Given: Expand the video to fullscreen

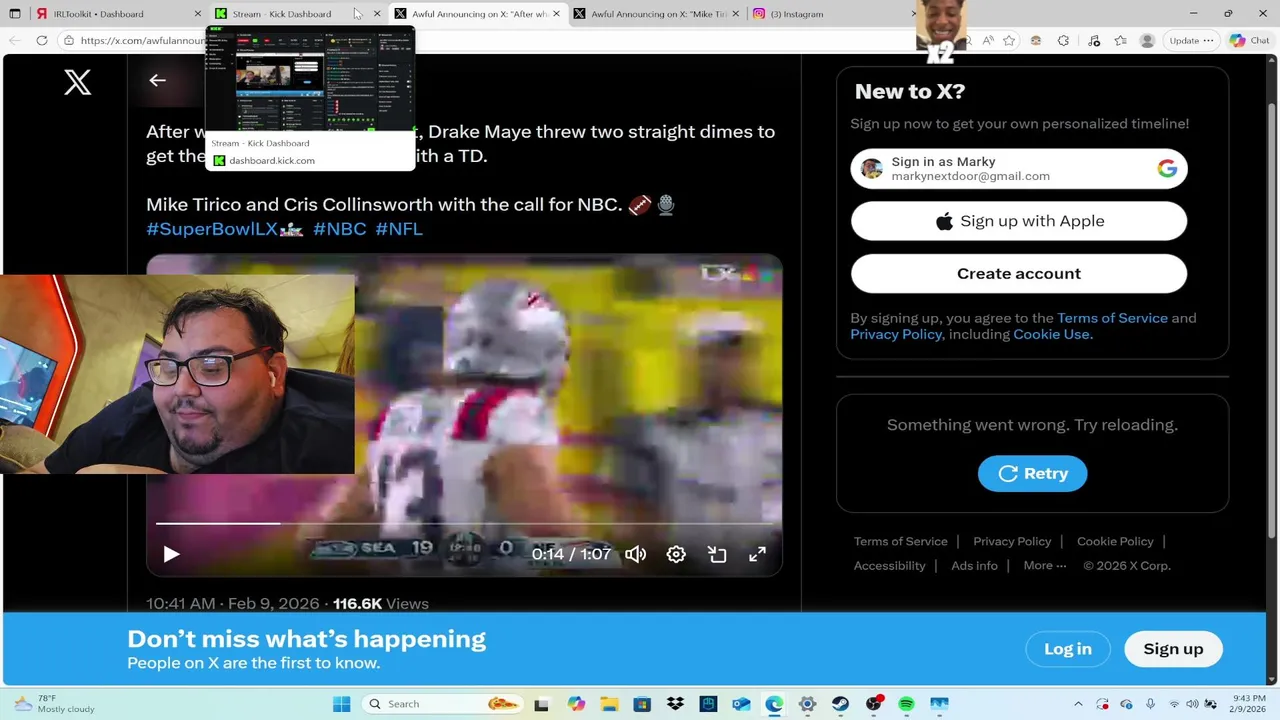Looking at the screenshot, I should pyautogui.click(x=757, y=554).
